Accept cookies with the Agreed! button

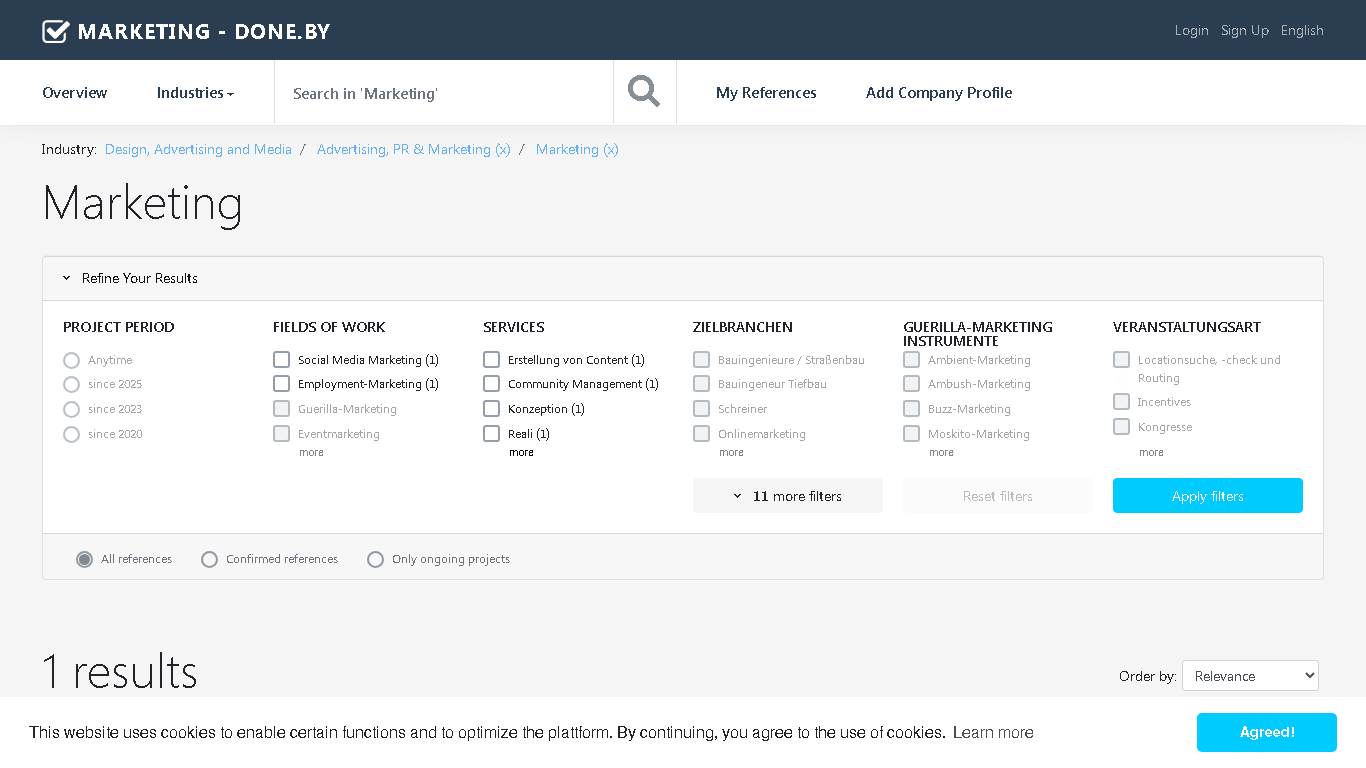1267,732
